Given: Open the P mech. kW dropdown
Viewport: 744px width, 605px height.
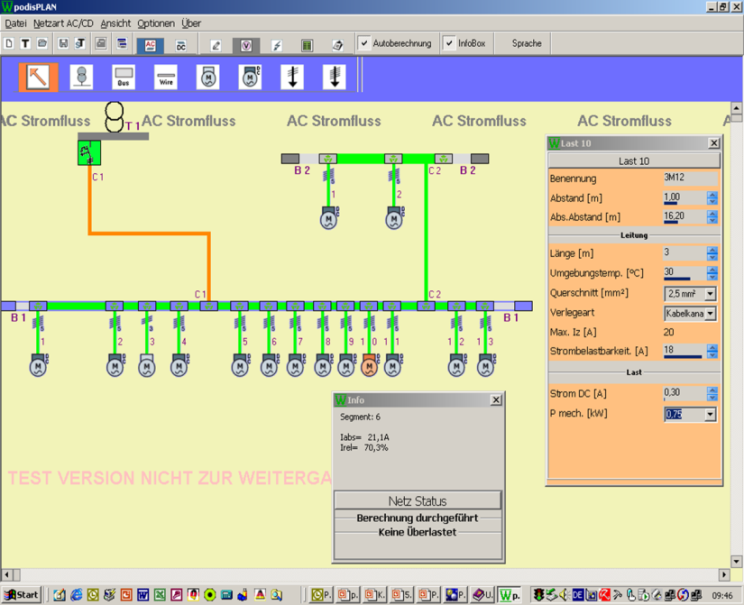Looking at the screenshot, I should (710, 414).
